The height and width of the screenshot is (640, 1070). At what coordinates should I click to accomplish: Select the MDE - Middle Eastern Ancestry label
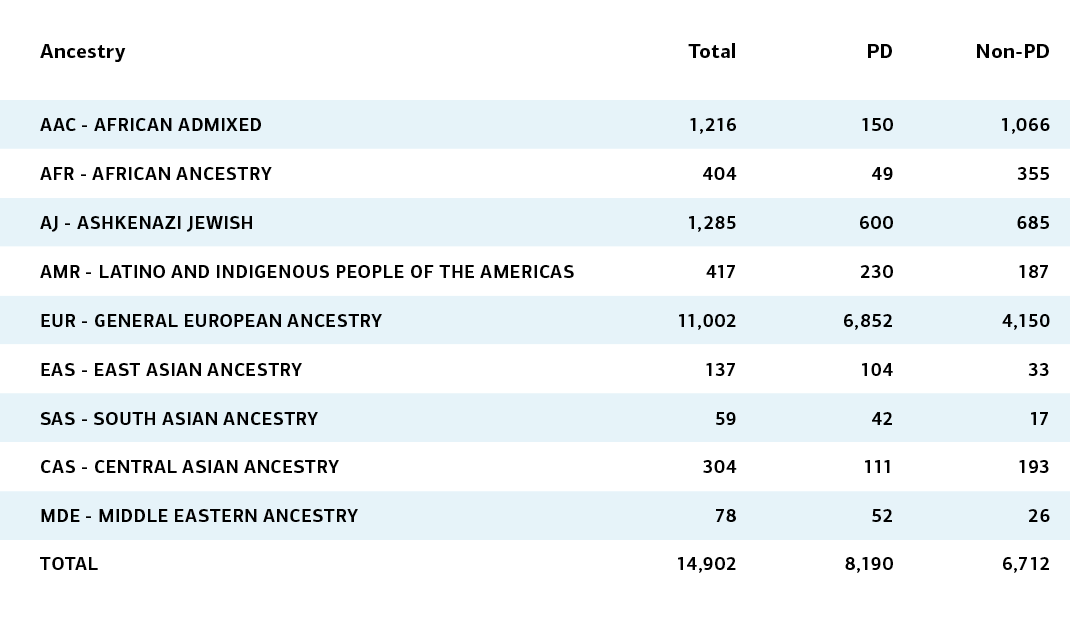point(199,516)
